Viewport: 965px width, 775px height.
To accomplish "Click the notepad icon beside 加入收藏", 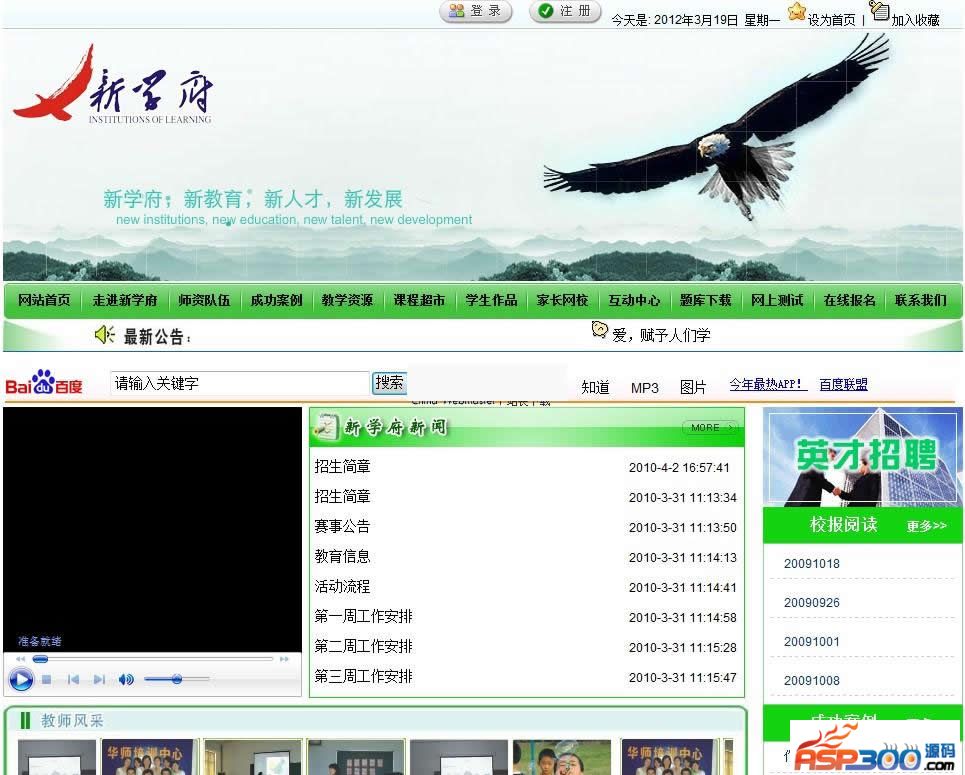I will (x=879, y=10).
